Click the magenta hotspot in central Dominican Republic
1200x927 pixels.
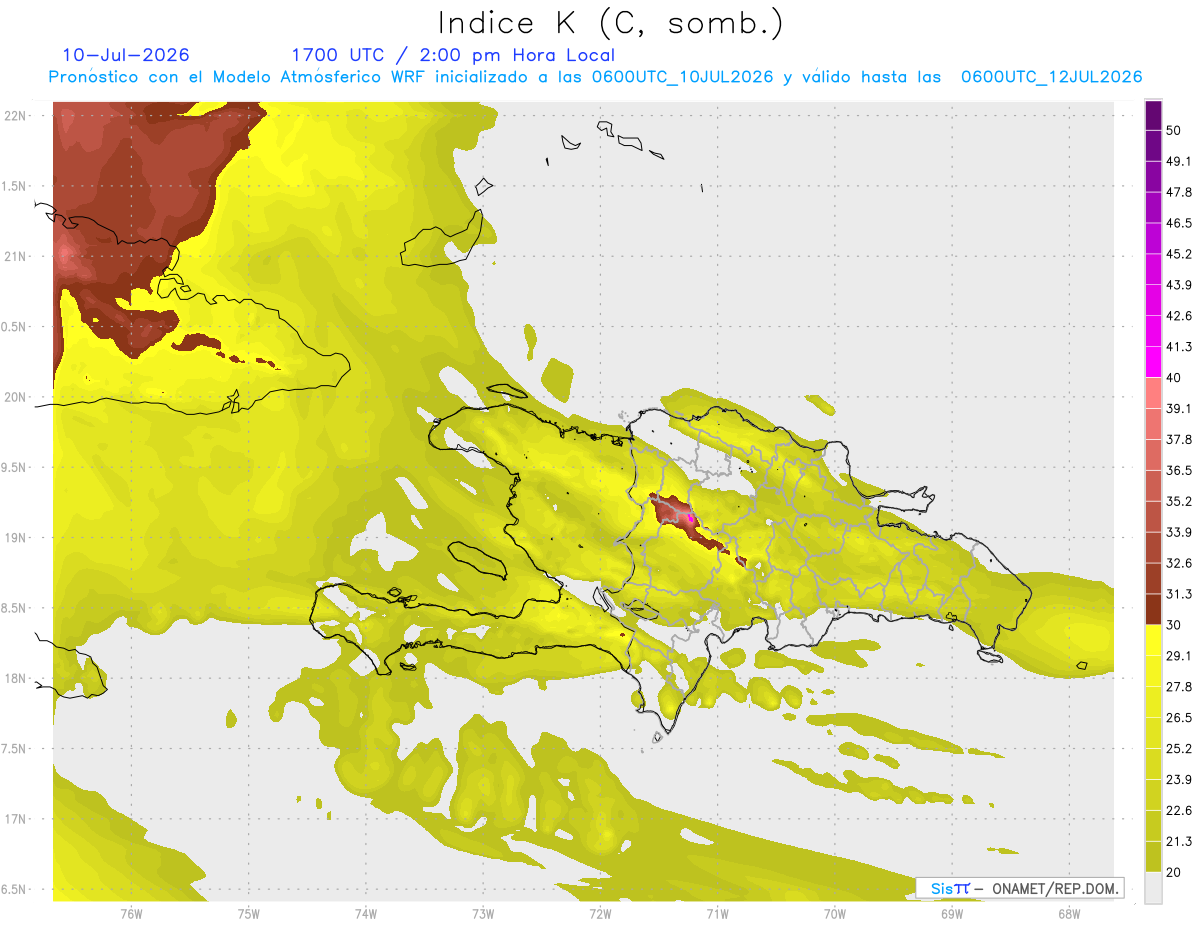click(x=691, y=519)
